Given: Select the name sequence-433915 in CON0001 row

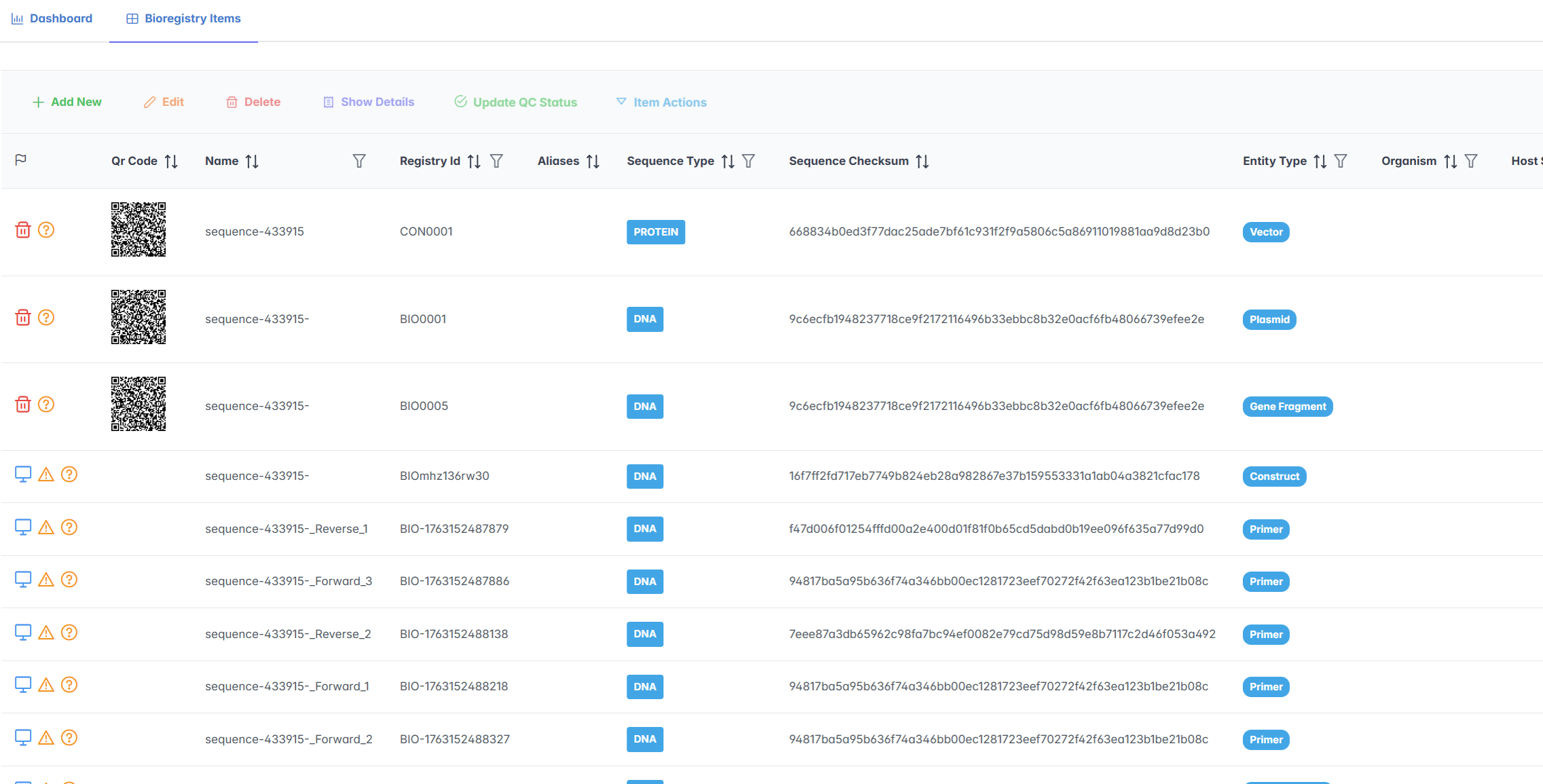Looking at the screenshot, I should click(255, 231).
